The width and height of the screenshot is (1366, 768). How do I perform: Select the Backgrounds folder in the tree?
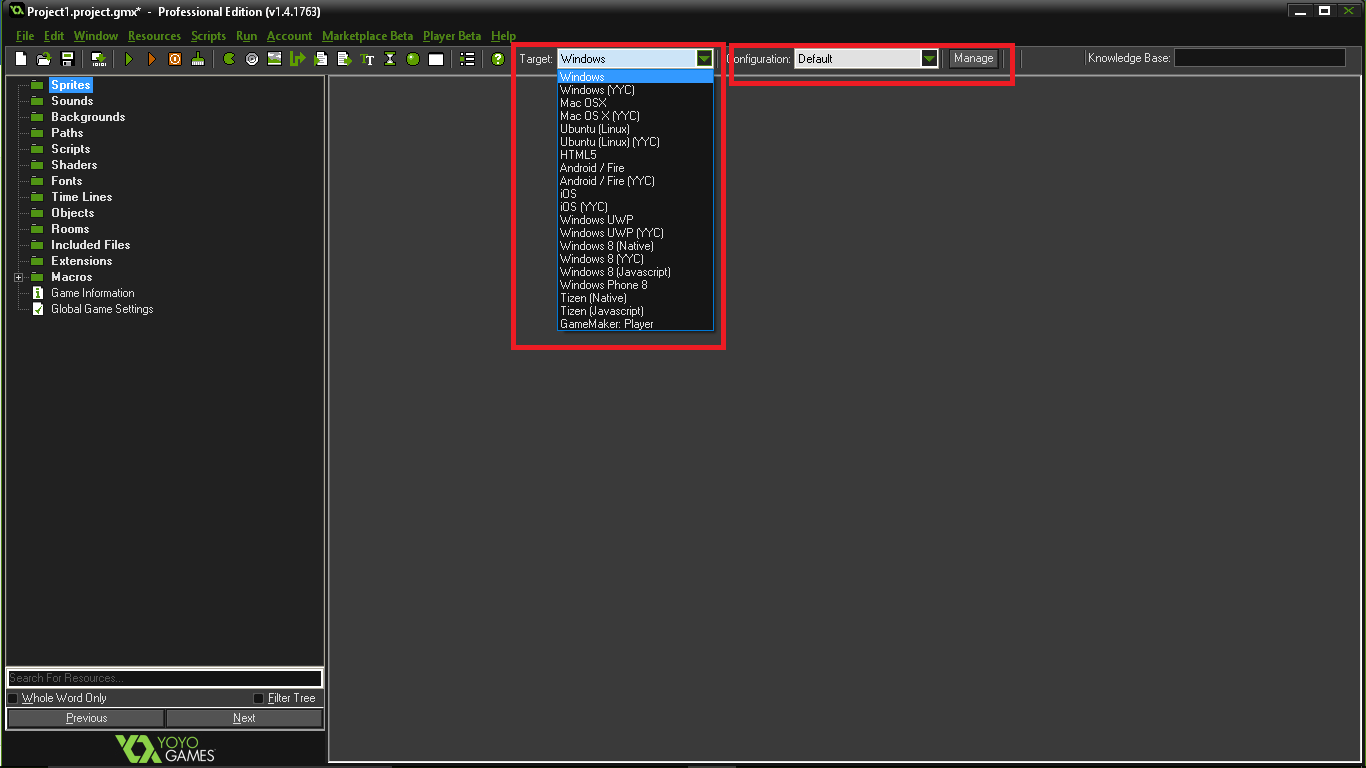pyautogui.click(x=88, y=117)
